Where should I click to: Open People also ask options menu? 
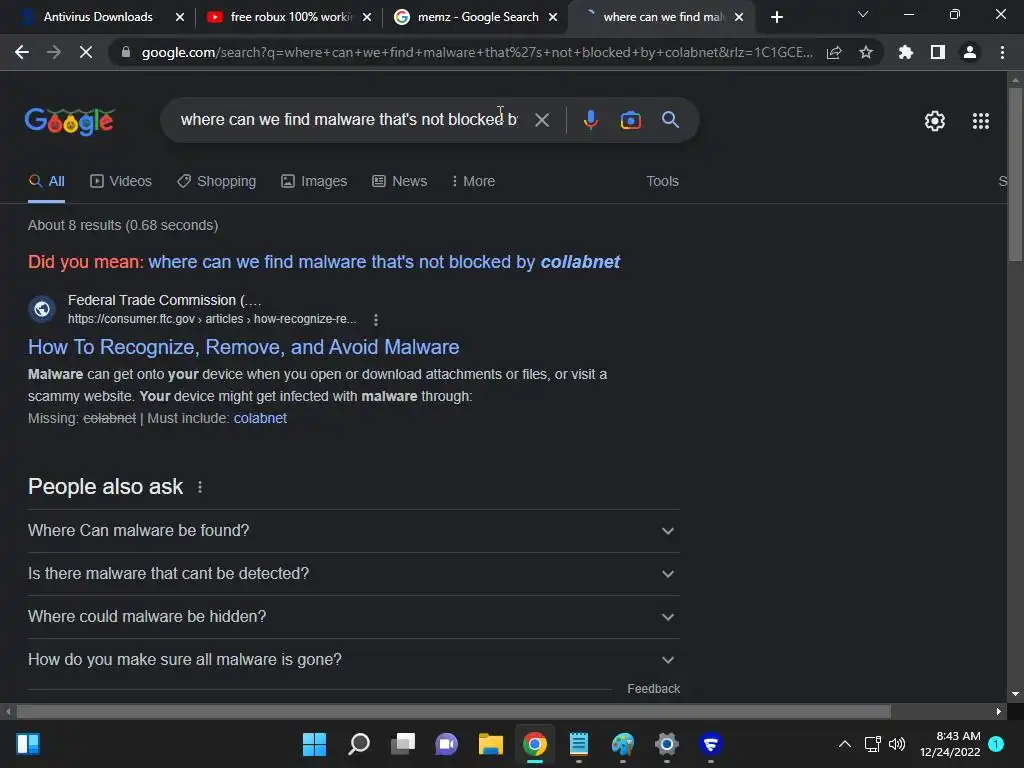point(200,487)
